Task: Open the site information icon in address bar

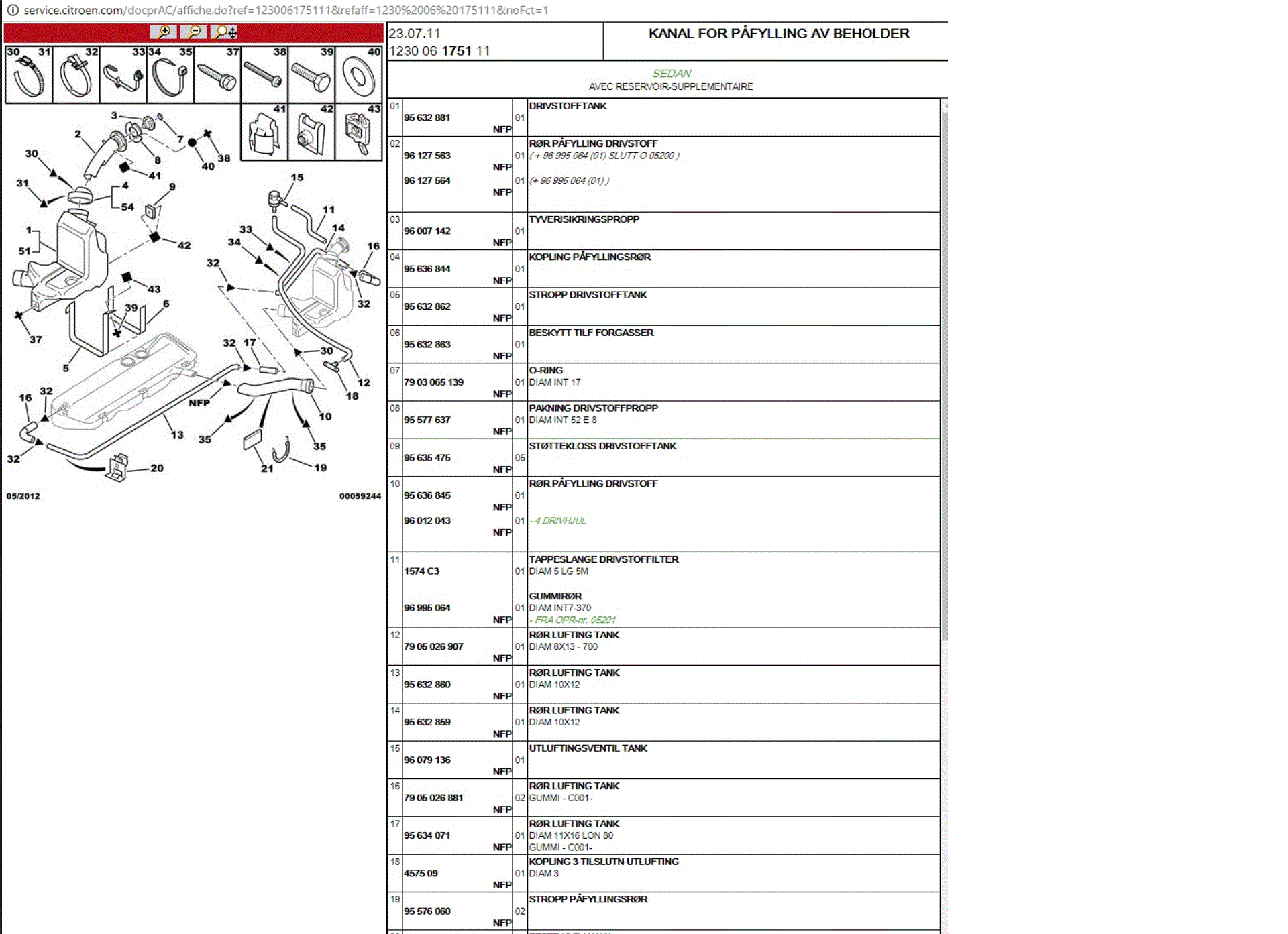Action: (x=12, y=10)
